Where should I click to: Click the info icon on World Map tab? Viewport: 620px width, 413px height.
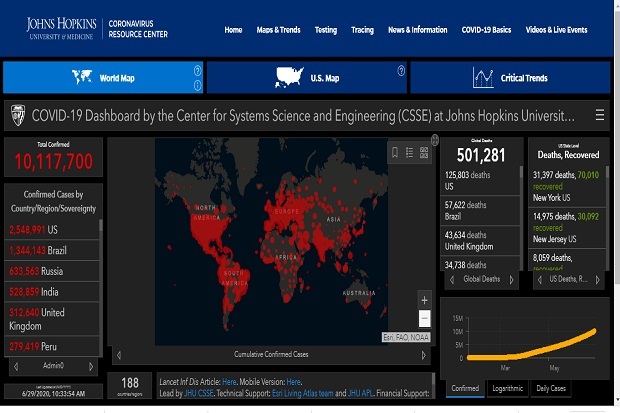point(197,85)
